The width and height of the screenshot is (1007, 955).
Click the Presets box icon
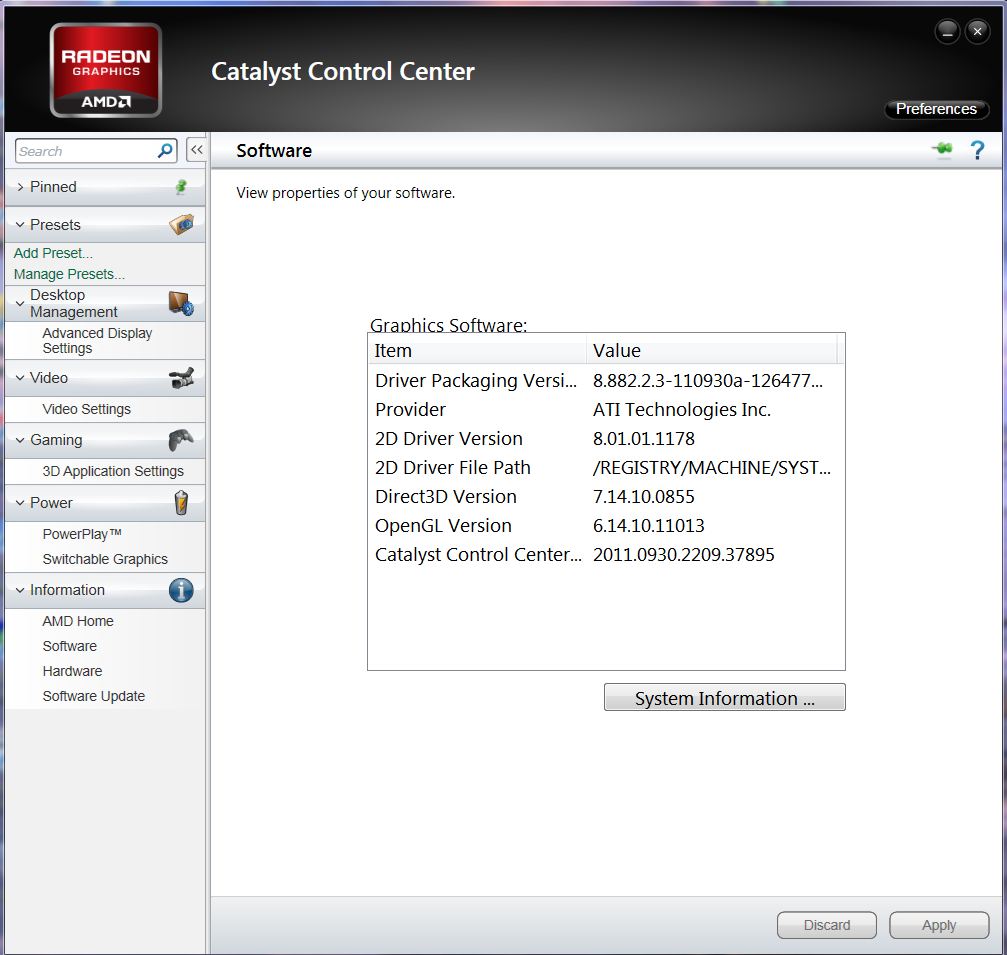(182, 224)
